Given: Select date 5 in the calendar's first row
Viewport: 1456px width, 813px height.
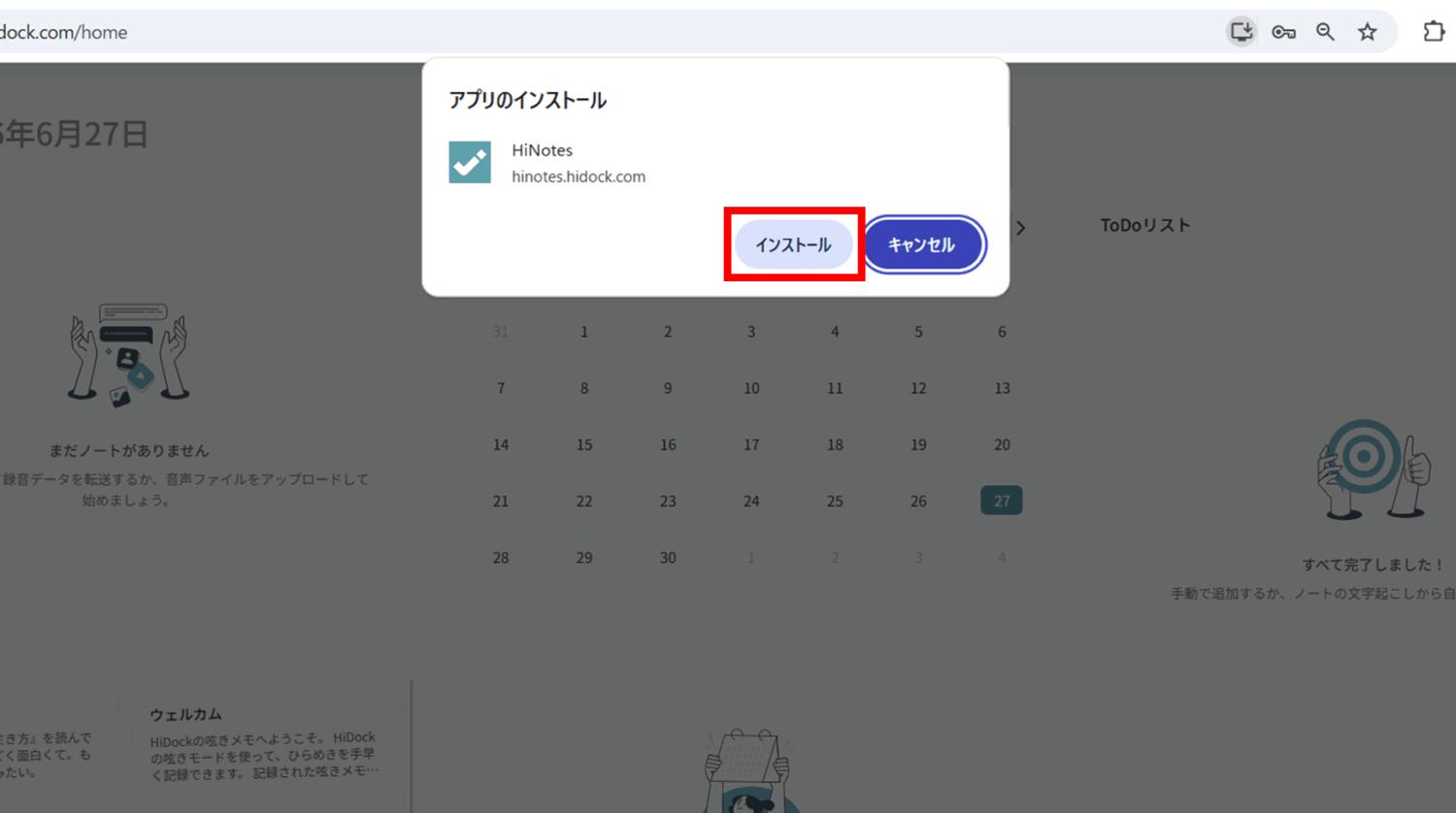Looking at the screenshot, I should 918,332.
